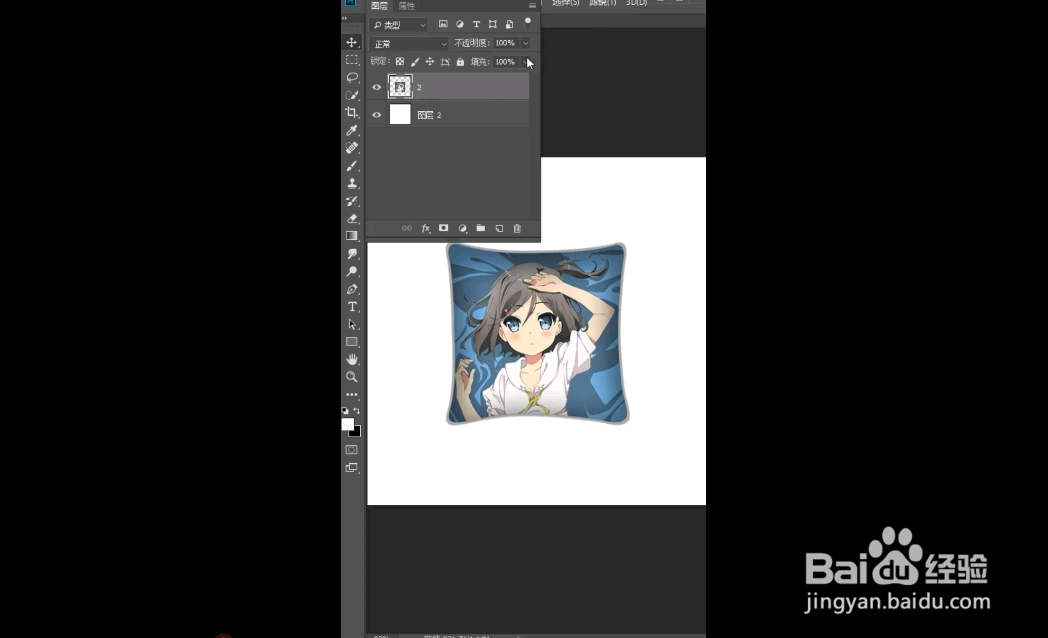Click the link layers icon
Viewport: 1048px width, 638px height.
coord(407,228)
